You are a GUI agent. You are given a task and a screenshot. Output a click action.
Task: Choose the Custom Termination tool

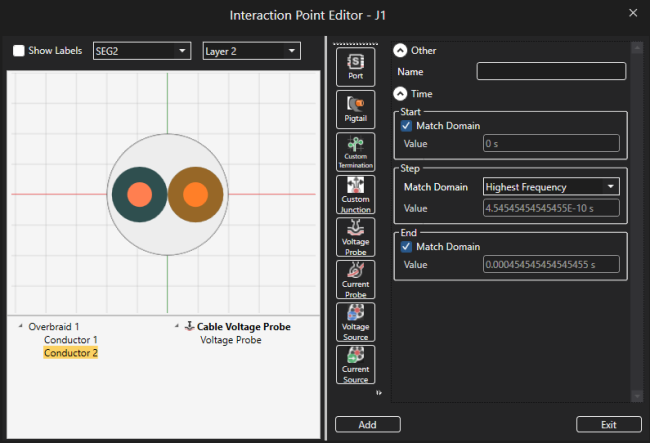pyautogui.click(x=355, y=152)
